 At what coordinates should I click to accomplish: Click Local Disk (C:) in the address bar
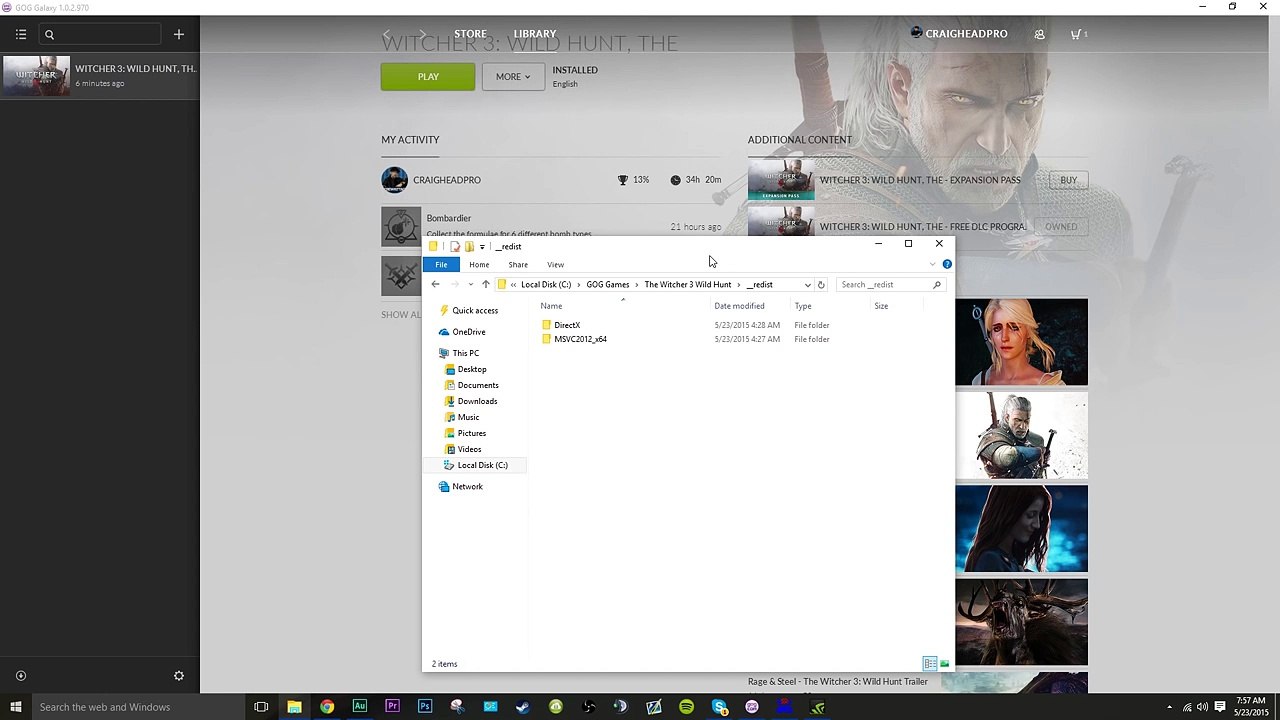[x=546, y=284]
